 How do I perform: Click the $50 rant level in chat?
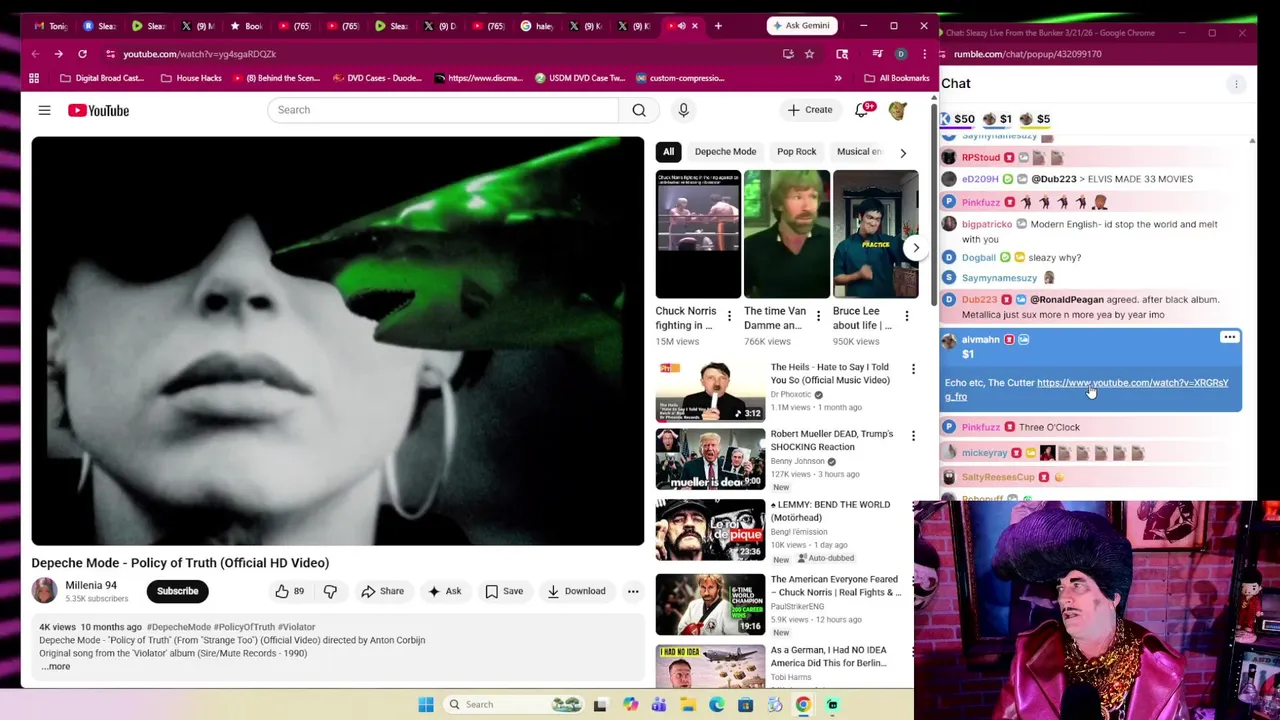coord(957,119)
